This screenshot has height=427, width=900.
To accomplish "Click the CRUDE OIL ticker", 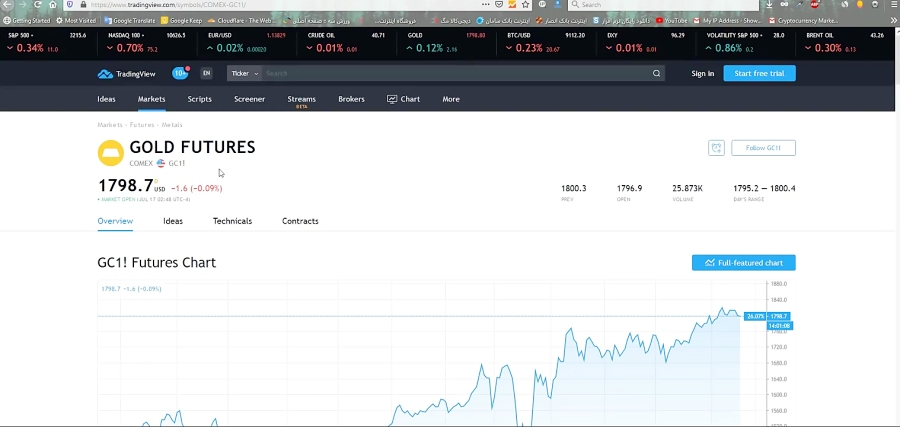I will pos(346,42).
